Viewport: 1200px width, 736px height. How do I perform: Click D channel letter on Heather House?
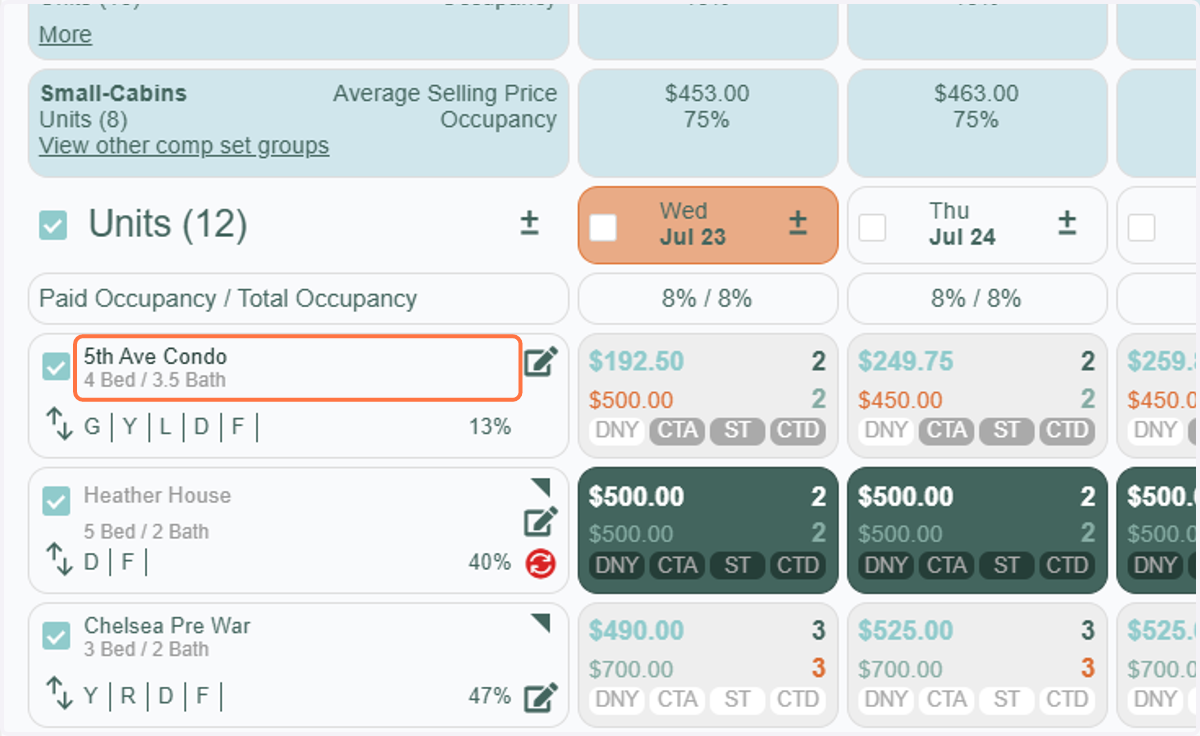click(92, 562)
